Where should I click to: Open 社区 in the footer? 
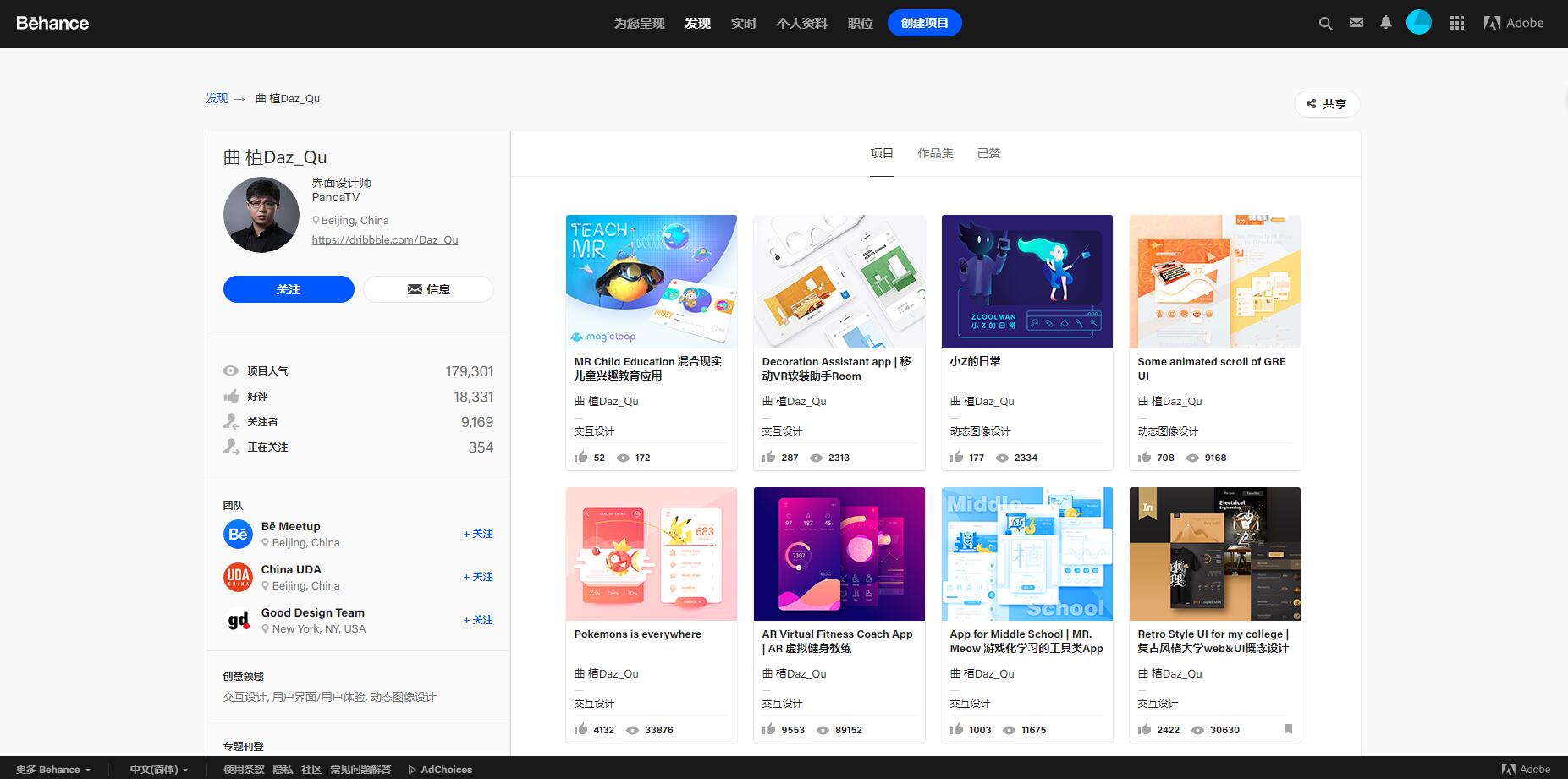click(x=312, y=770)
